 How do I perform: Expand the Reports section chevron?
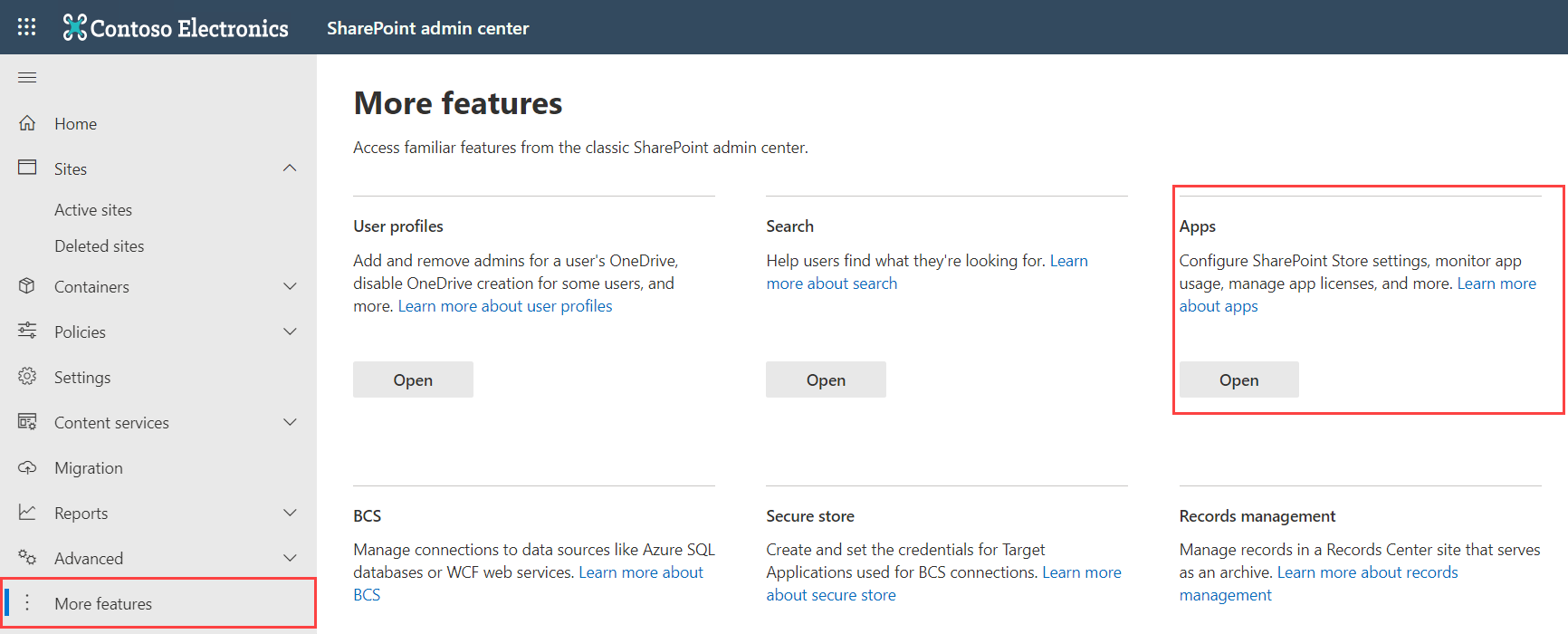coord(290,513)
